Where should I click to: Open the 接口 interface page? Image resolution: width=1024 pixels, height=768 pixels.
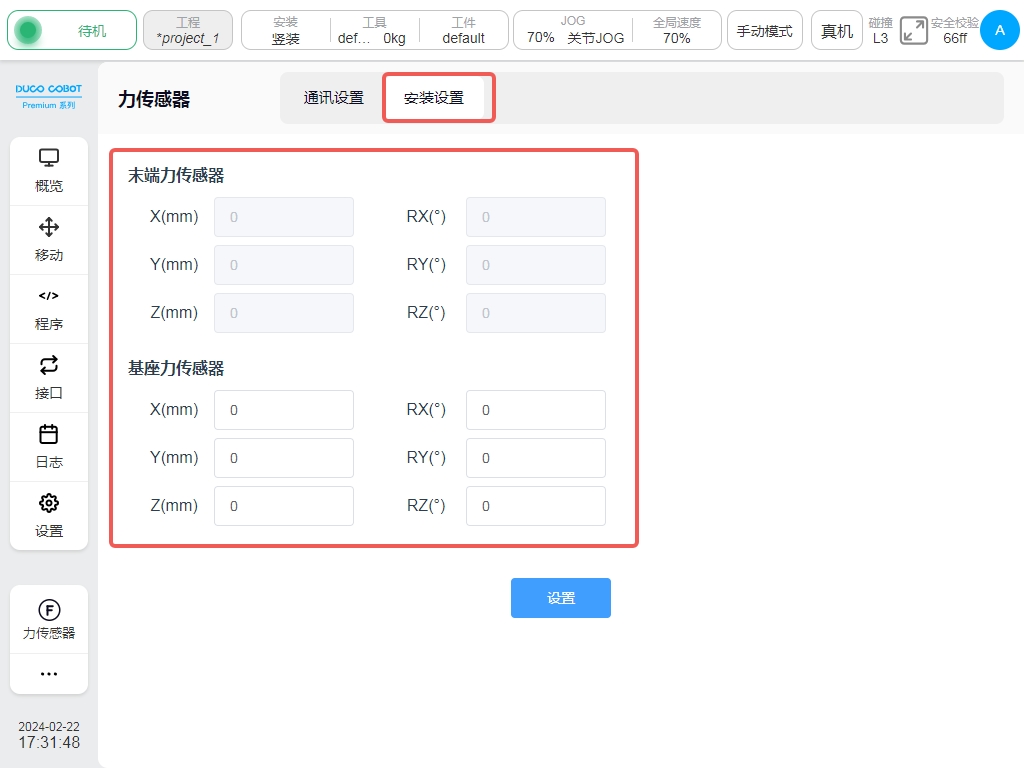[x=49, y=378]
